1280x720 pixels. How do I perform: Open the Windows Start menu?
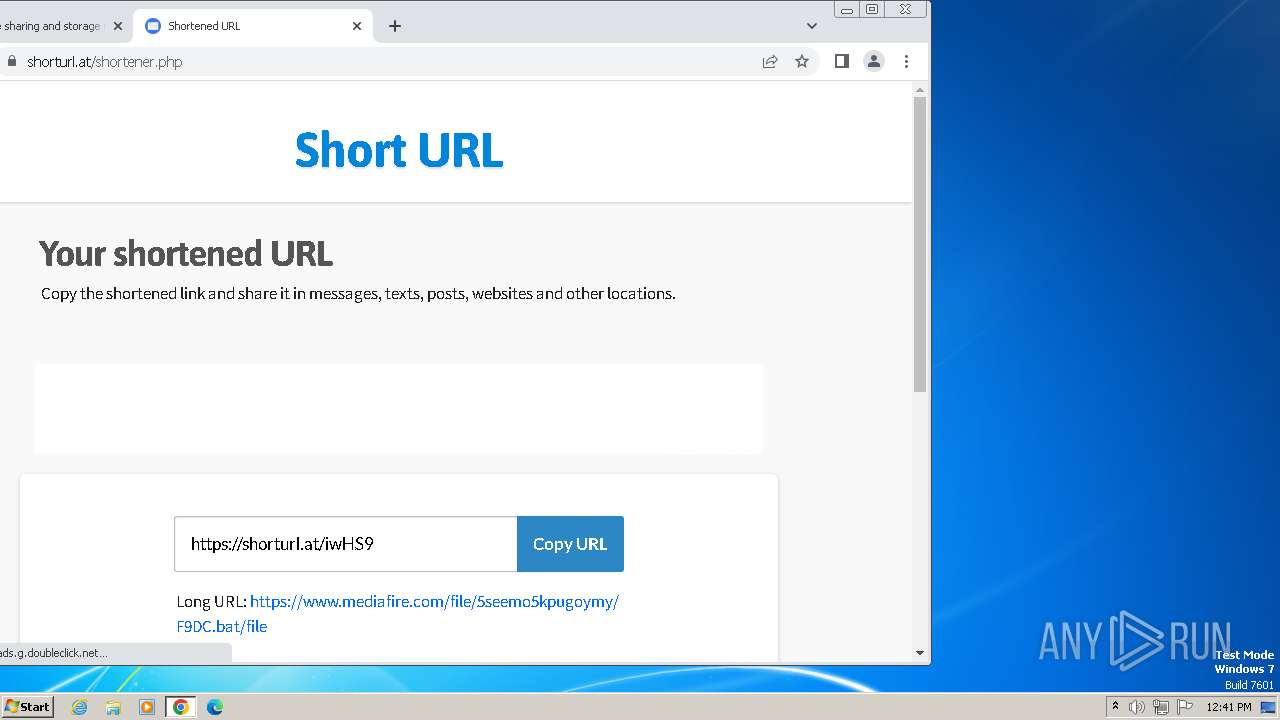[x=27, y=706]
